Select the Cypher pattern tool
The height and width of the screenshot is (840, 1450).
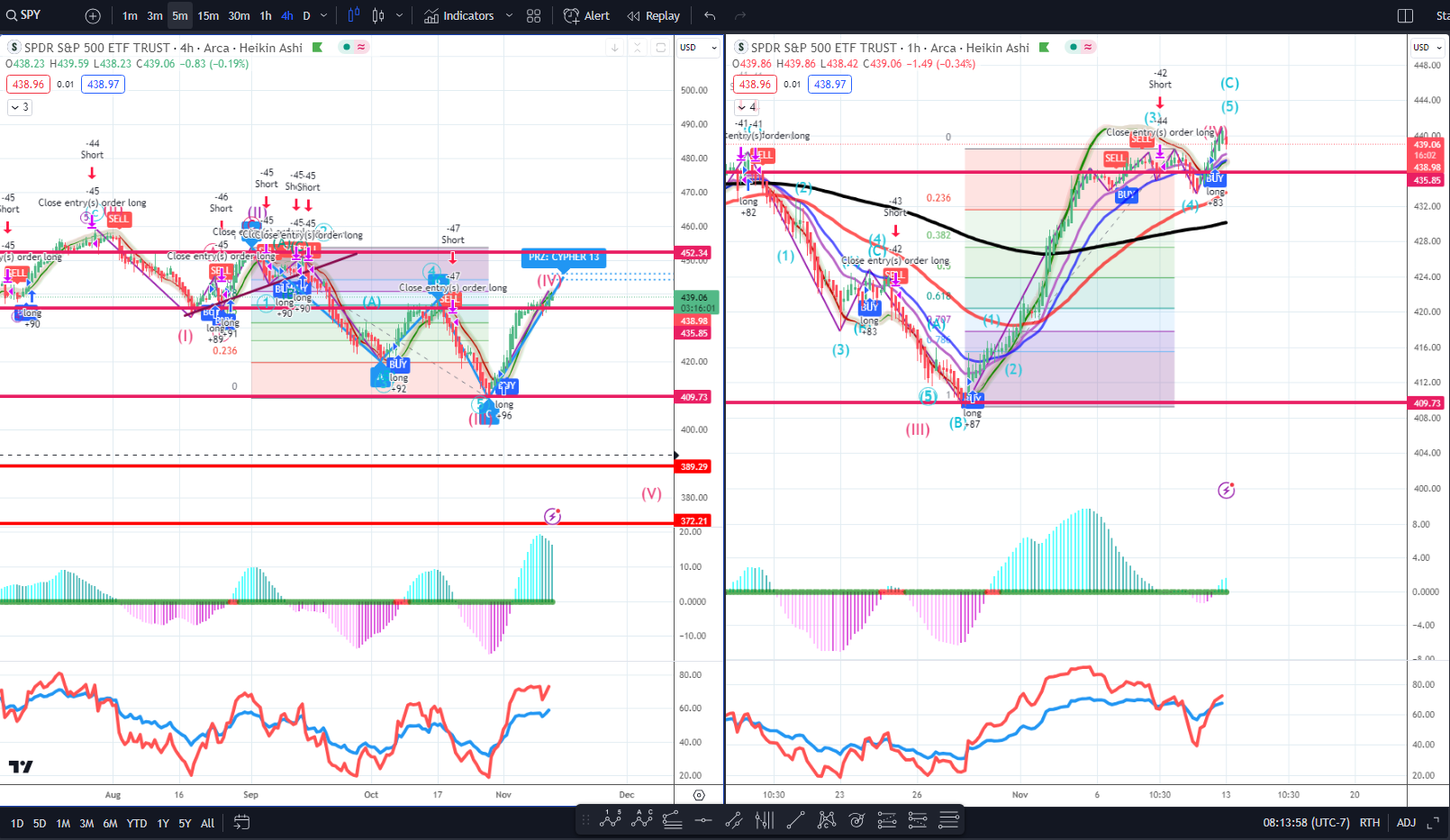[826, 819]
